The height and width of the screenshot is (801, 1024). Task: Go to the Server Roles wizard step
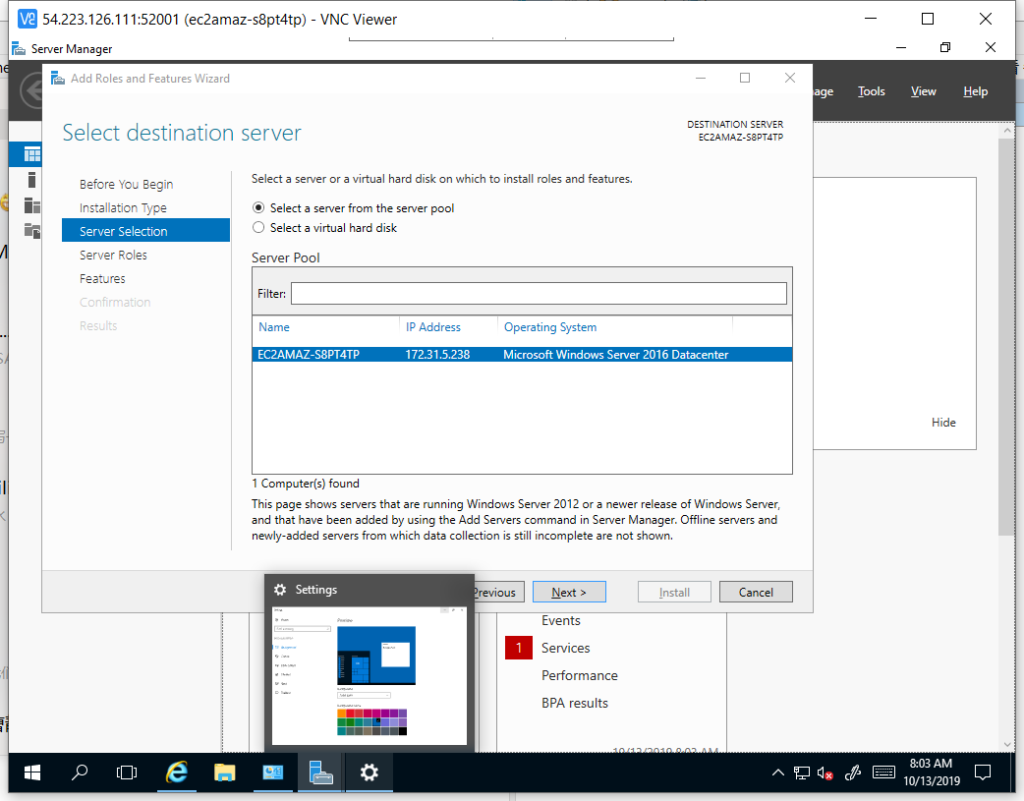pos(113,255)
